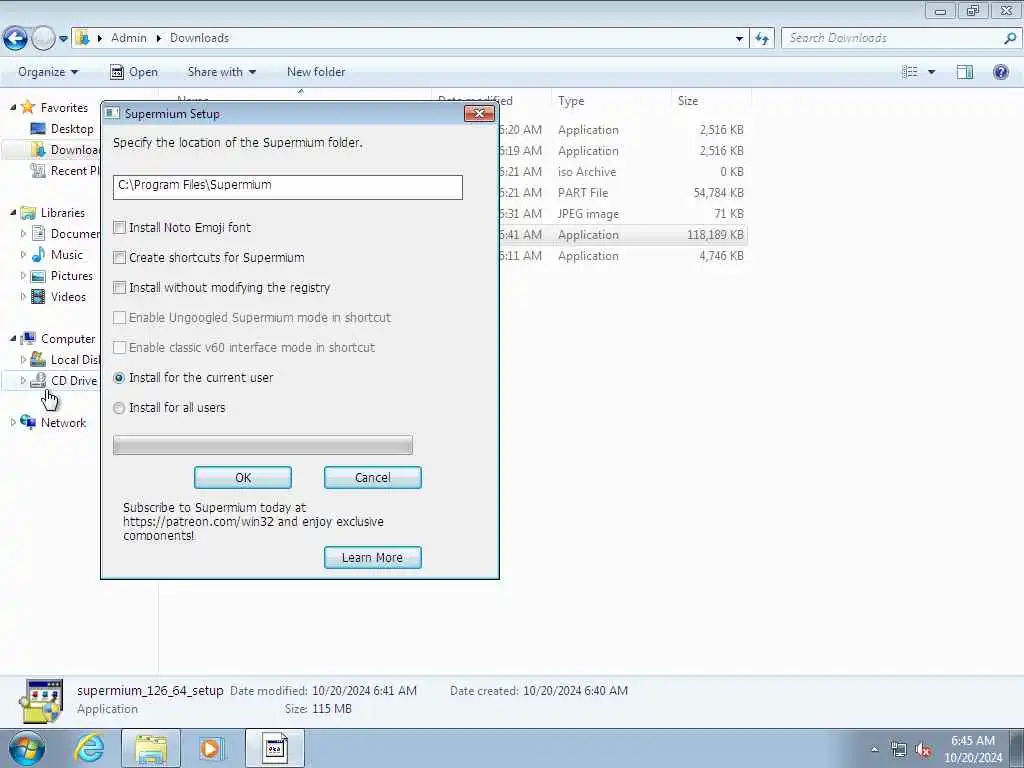Select the CD Drive icon
The image size is (1024, 768).
pyautogui.click(x=39, y=380)
